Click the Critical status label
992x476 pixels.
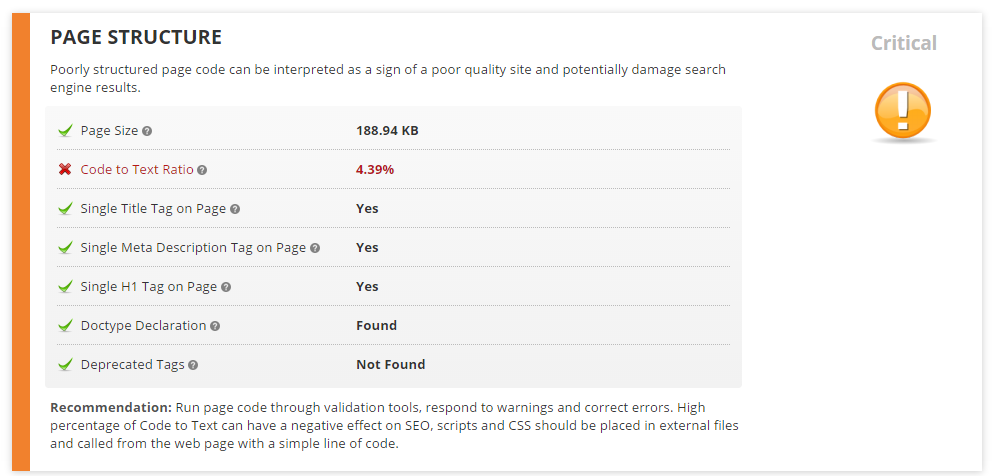point(904,43)
